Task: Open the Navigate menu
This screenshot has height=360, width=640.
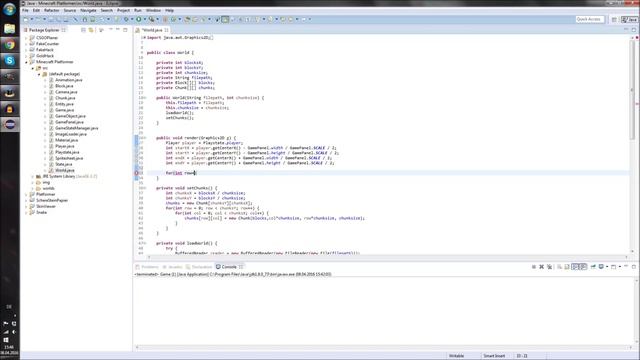Action: coord(88,10)
